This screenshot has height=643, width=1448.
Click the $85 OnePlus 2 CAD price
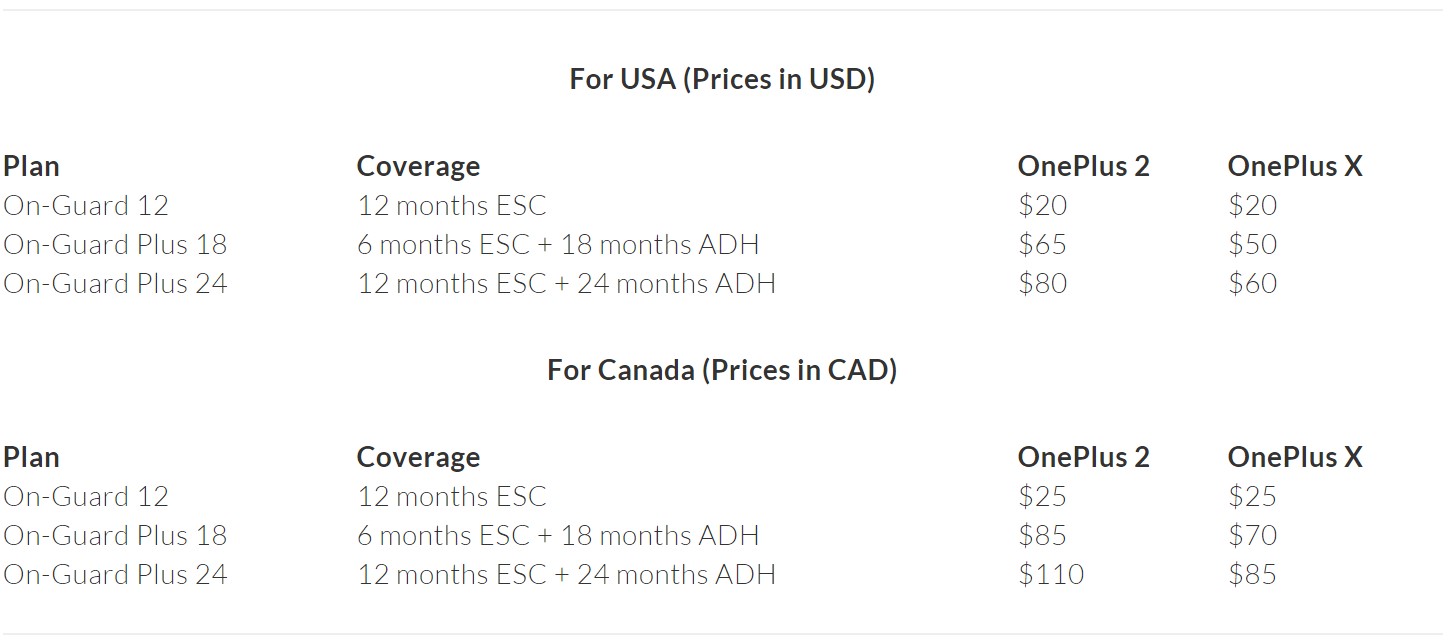pyautogui.click(x=1042, y=535)
